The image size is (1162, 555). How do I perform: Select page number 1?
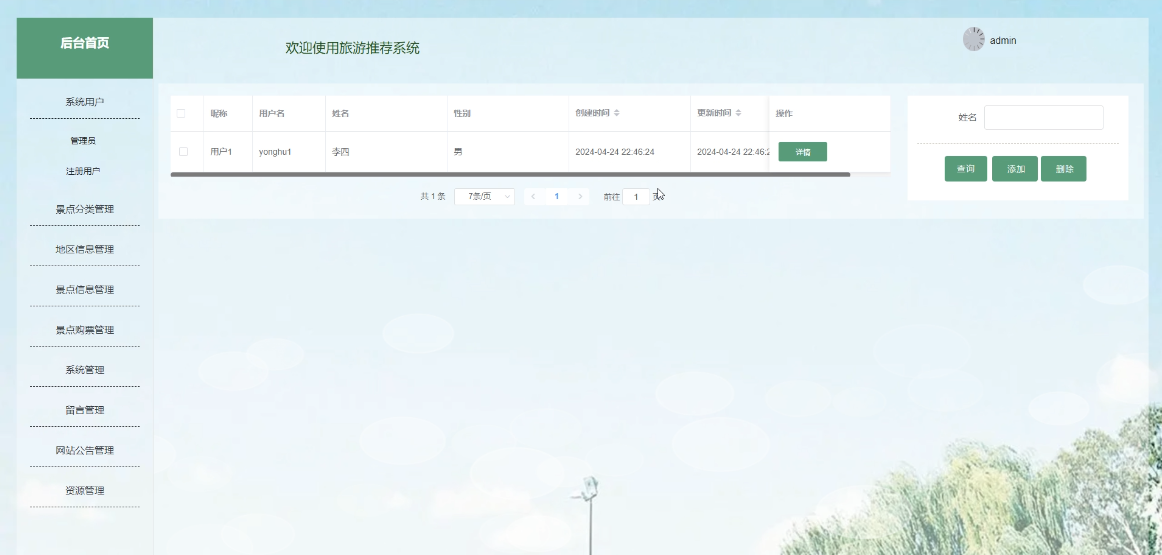[557, 196]
